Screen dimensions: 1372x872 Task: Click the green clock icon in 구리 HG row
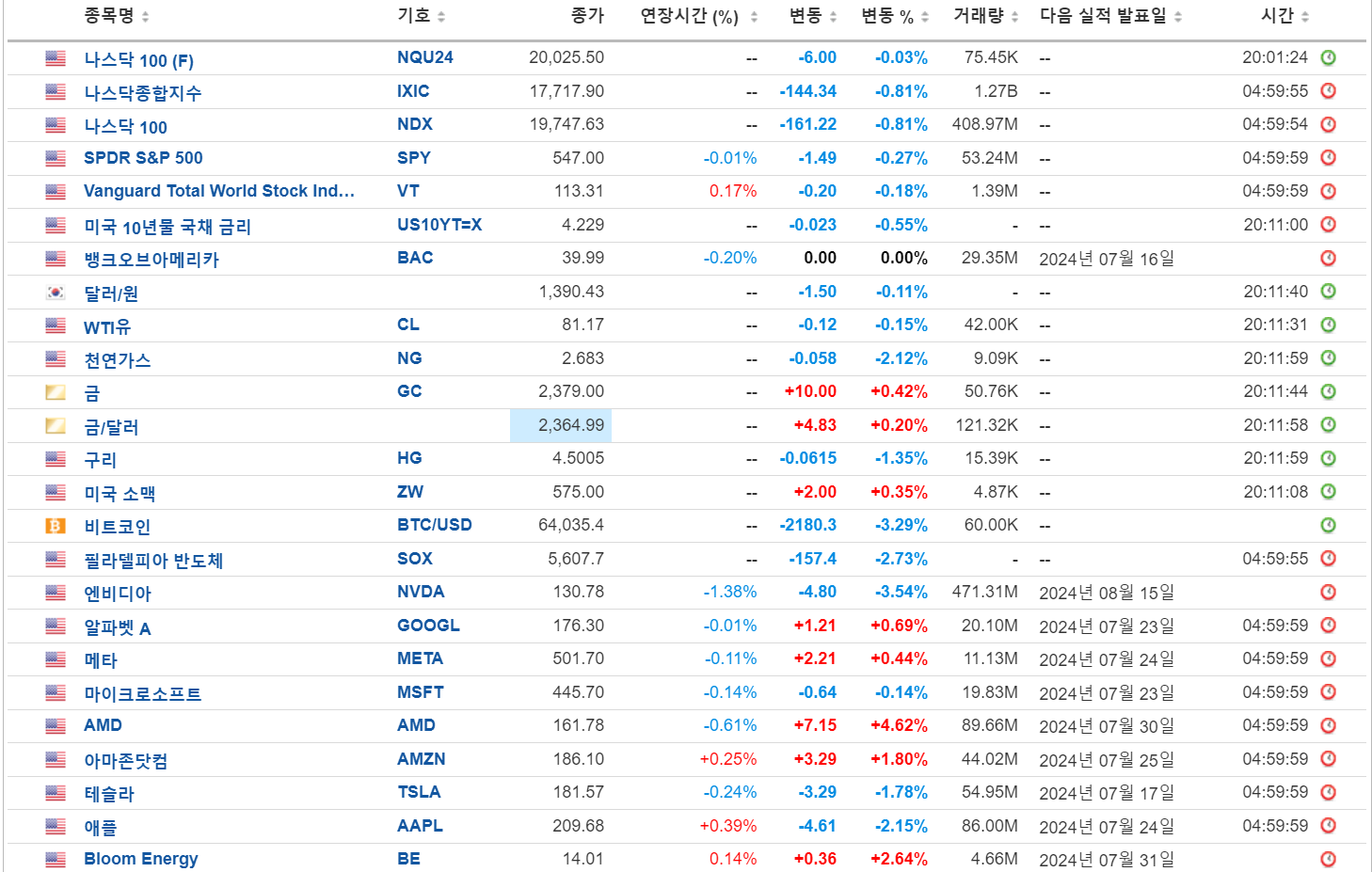[1328, 459]
